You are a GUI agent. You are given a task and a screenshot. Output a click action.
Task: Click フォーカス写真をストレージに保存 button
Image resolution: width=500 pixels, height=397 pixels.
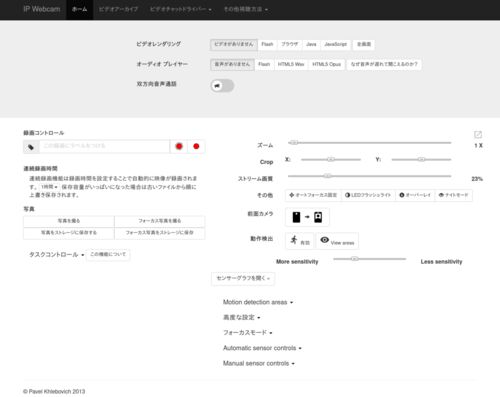click(x=160, y=233)
